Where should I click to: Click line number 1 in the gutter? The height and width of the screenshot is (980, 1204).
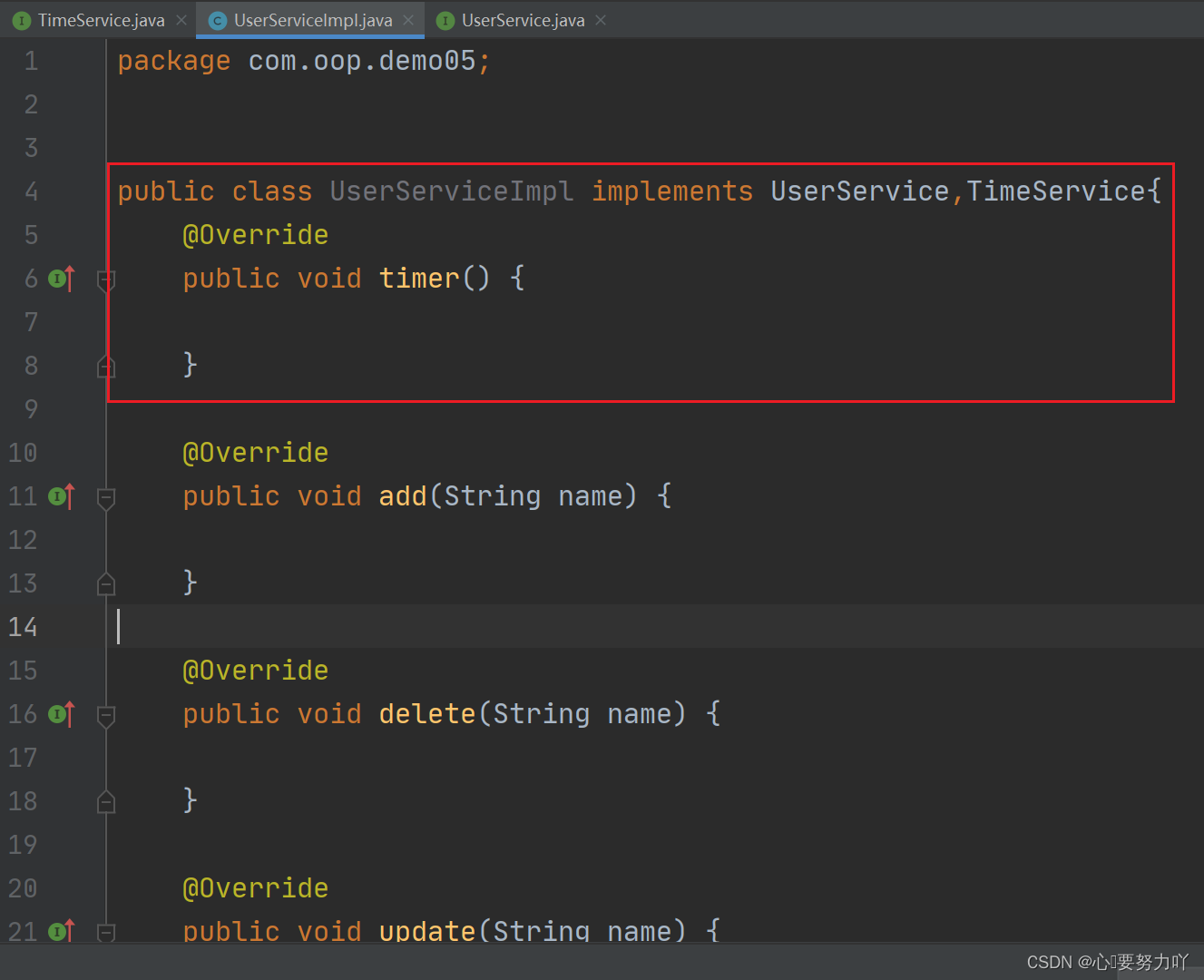click(31, 61)
